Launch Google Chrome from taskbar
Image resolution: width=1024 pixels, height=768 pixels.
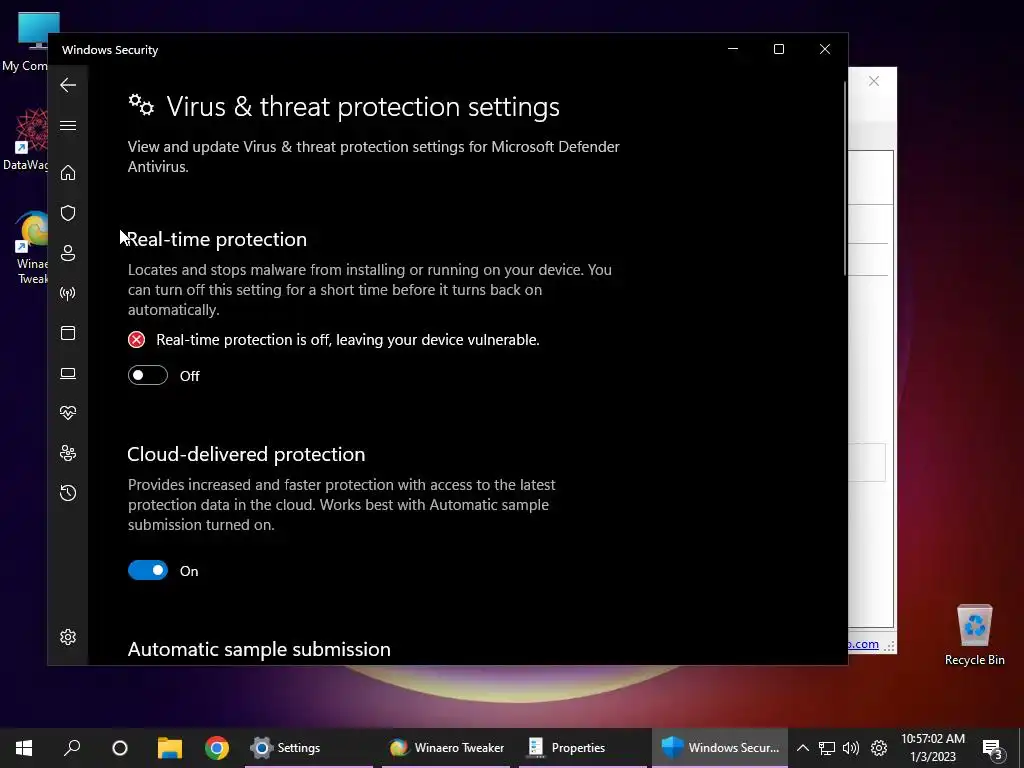click(x=217, y=748)
